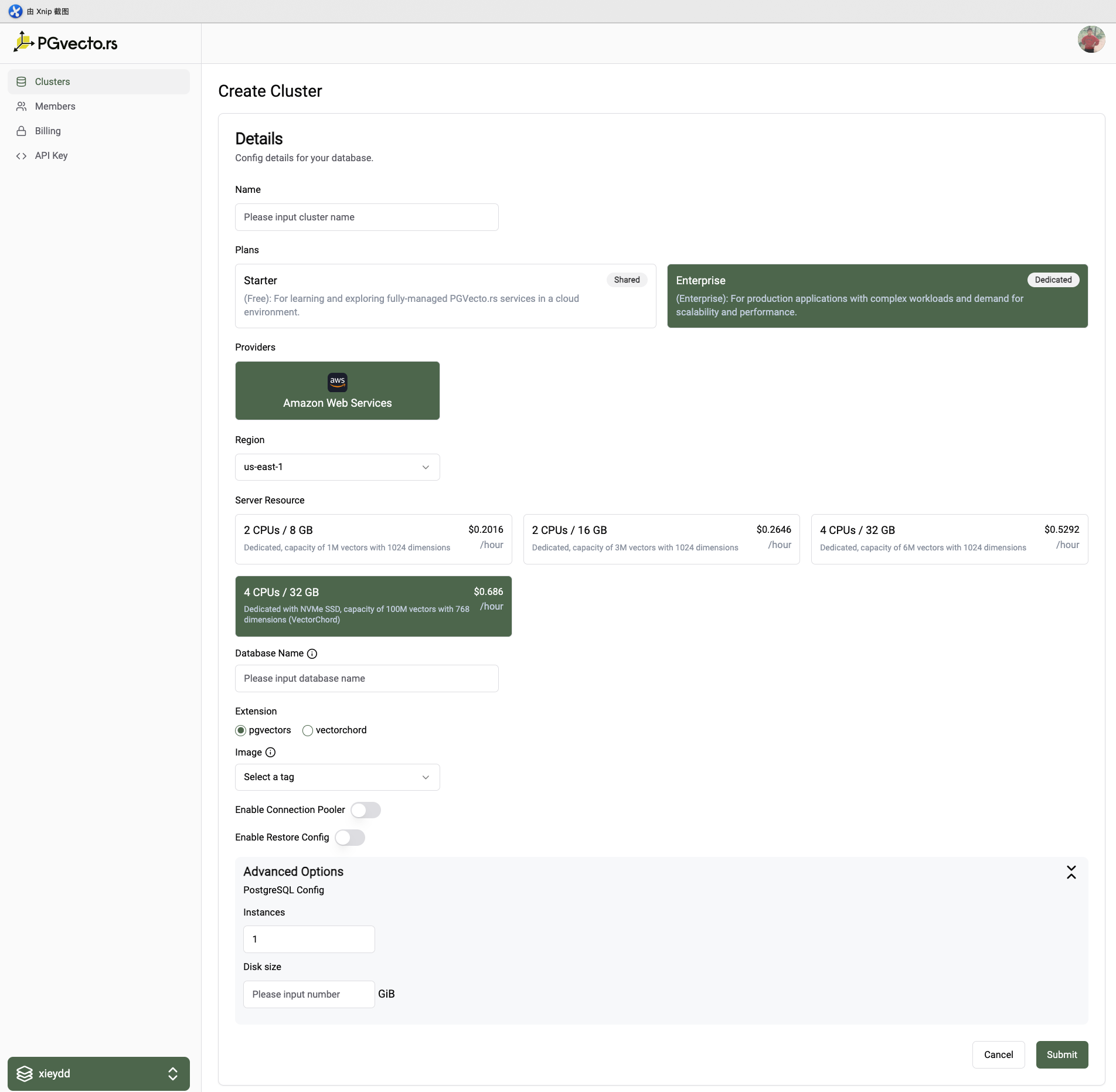Viewport: 1116px width, 1092px height.
Task: Open the Region us-east-1 dropdown
Action: [x=338, y=467]
